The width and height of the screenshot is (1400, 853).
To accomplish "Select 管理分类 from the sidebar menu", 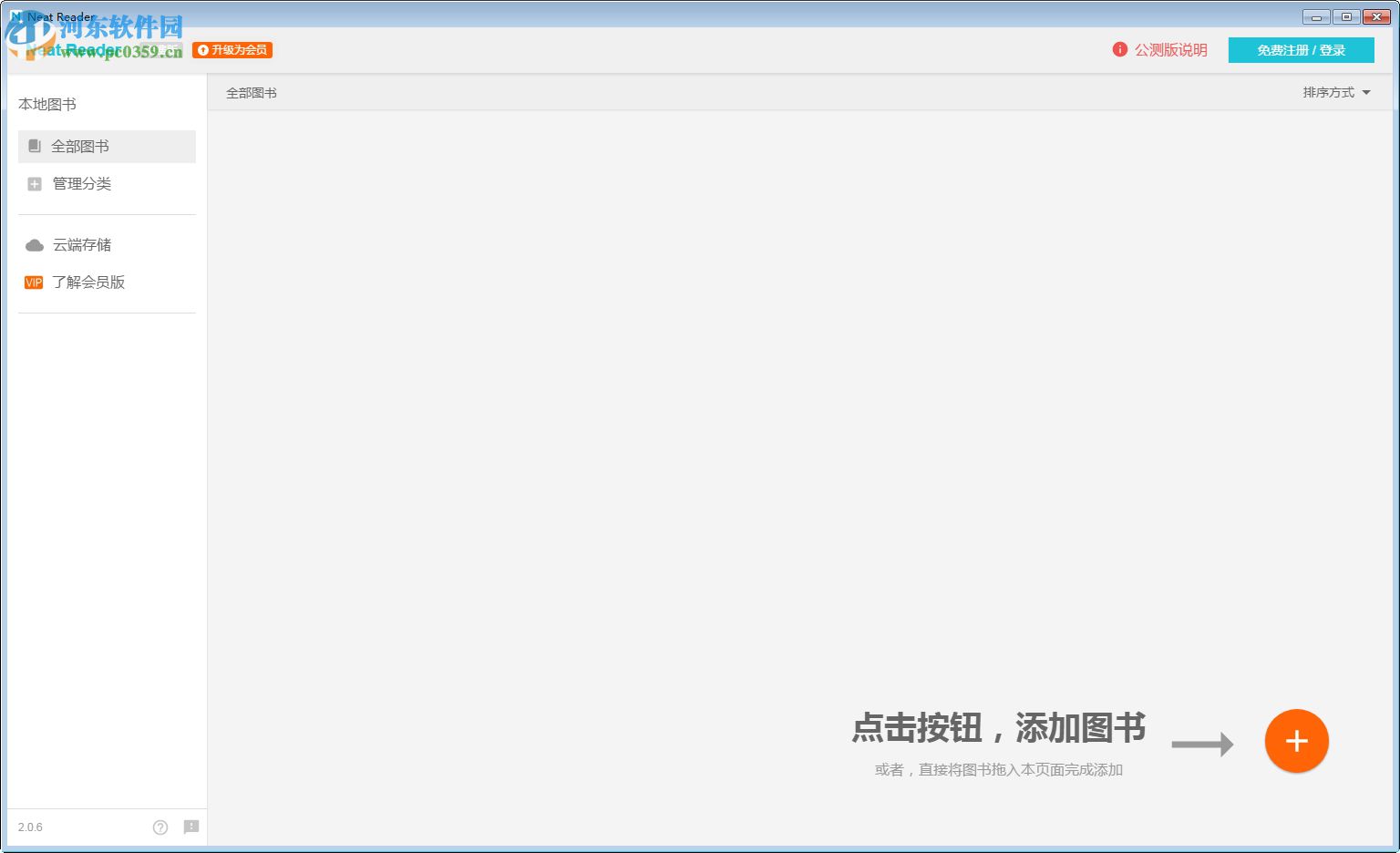I will click(81, 184).
